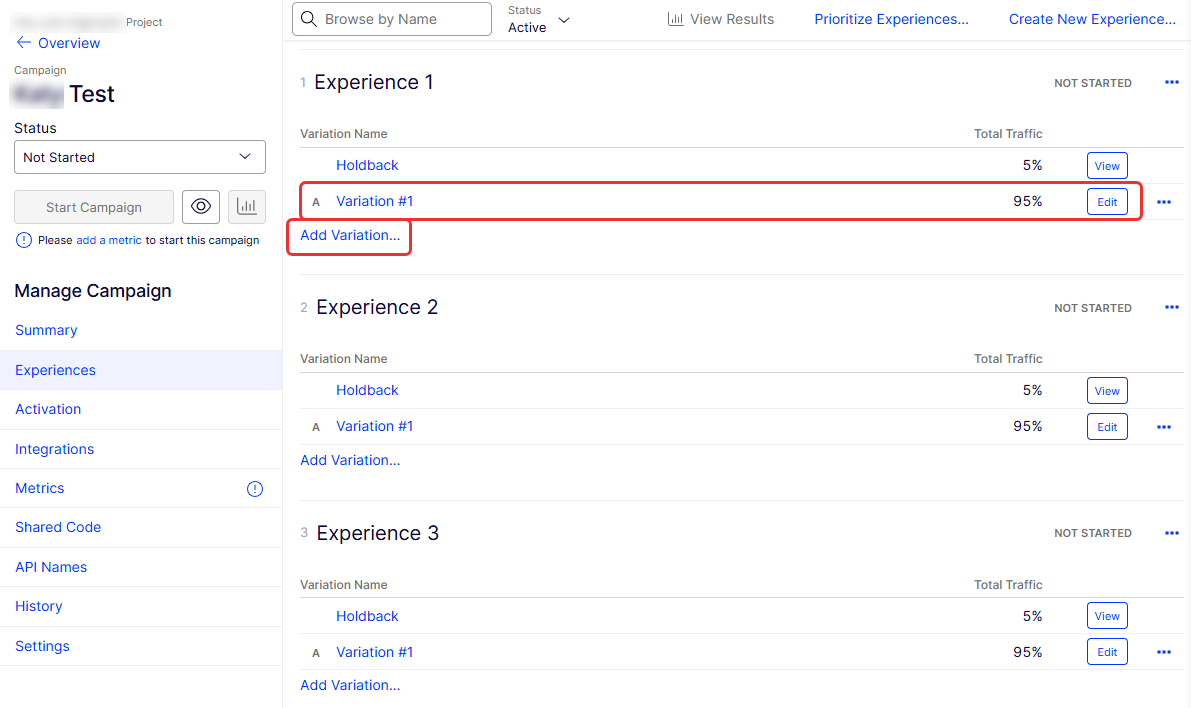The height and width of the screenshot is (708, 1191).
Task: Click Create New Experience link
Action: point(1092,19)
